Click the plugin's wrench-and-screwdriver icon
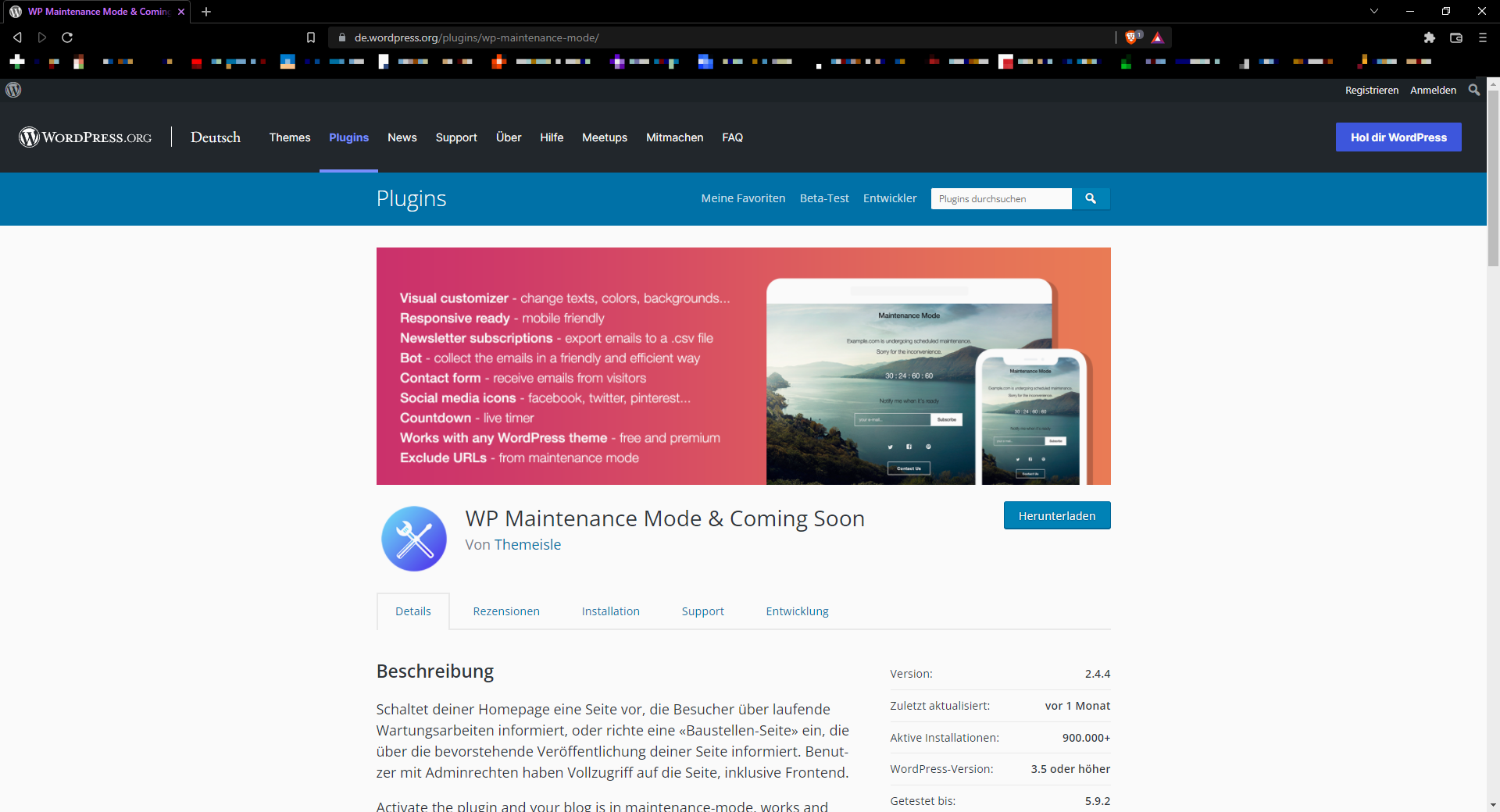The width and height of the screenshot is (1500, 812). [414, 539]
